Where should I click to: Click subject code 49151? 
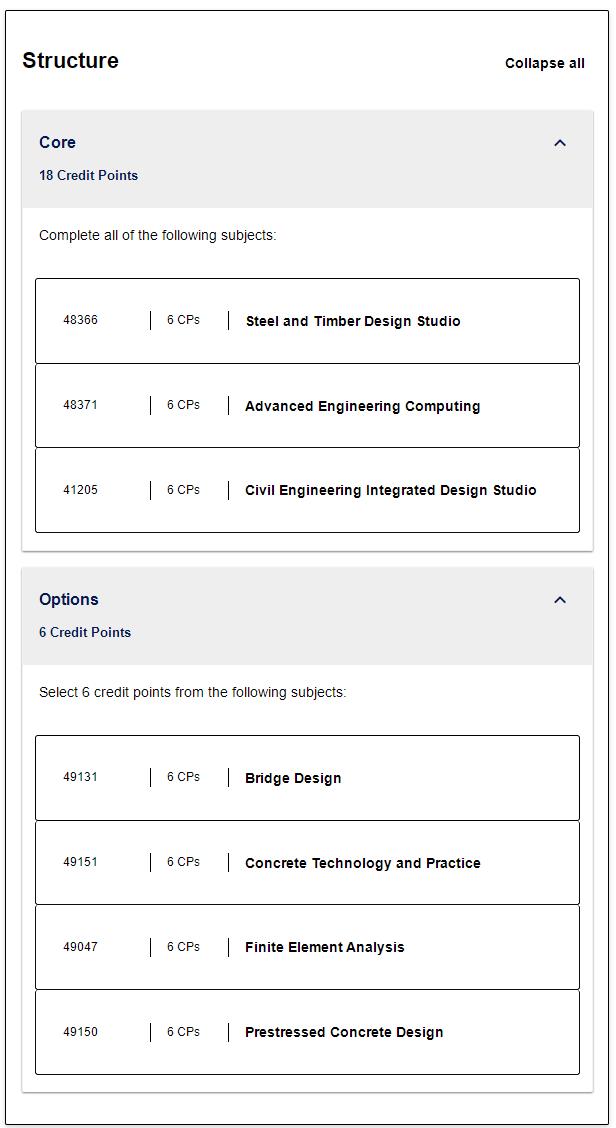coord(80,862)
